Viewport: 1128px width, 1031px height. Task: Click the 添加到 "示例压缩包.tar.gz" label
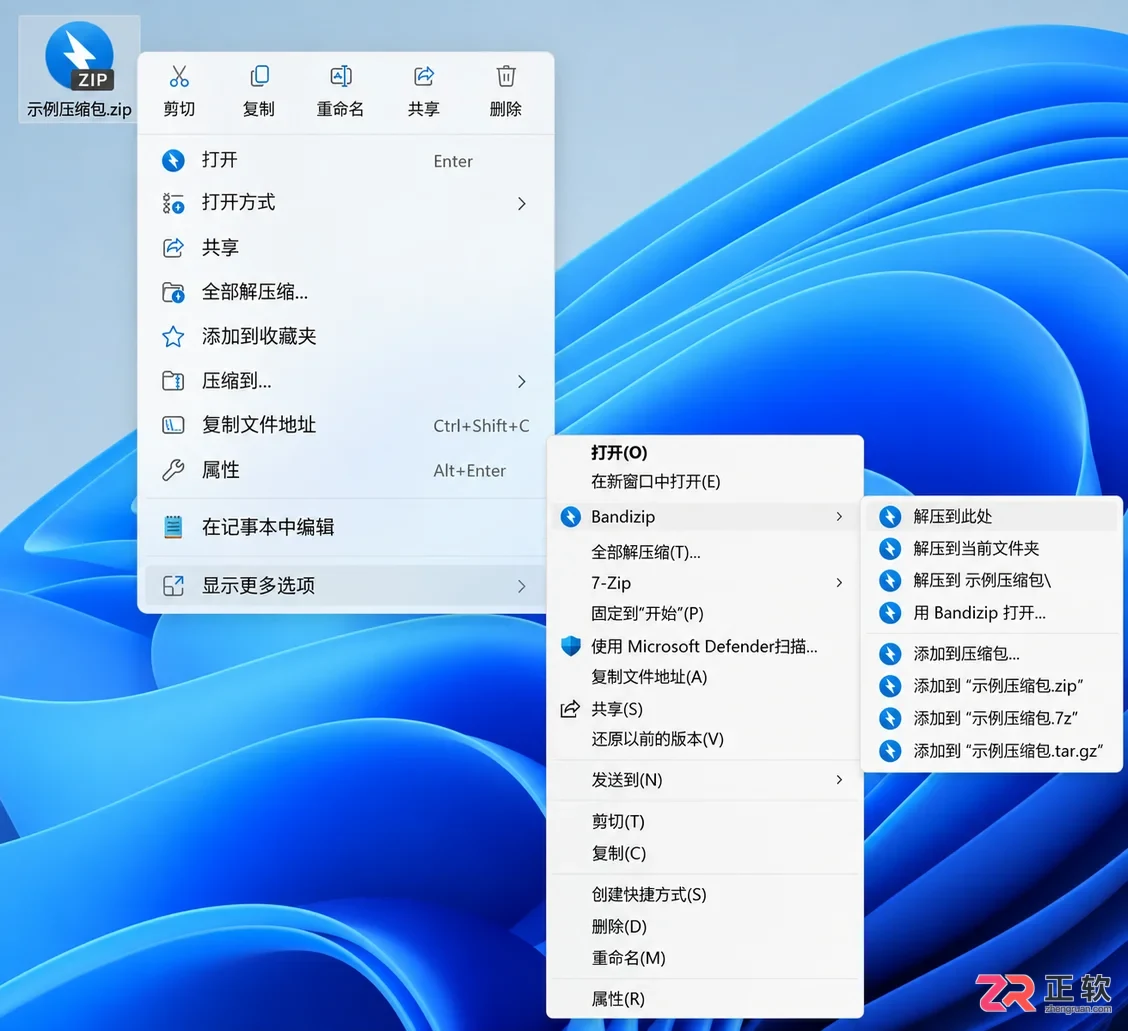1008,750
